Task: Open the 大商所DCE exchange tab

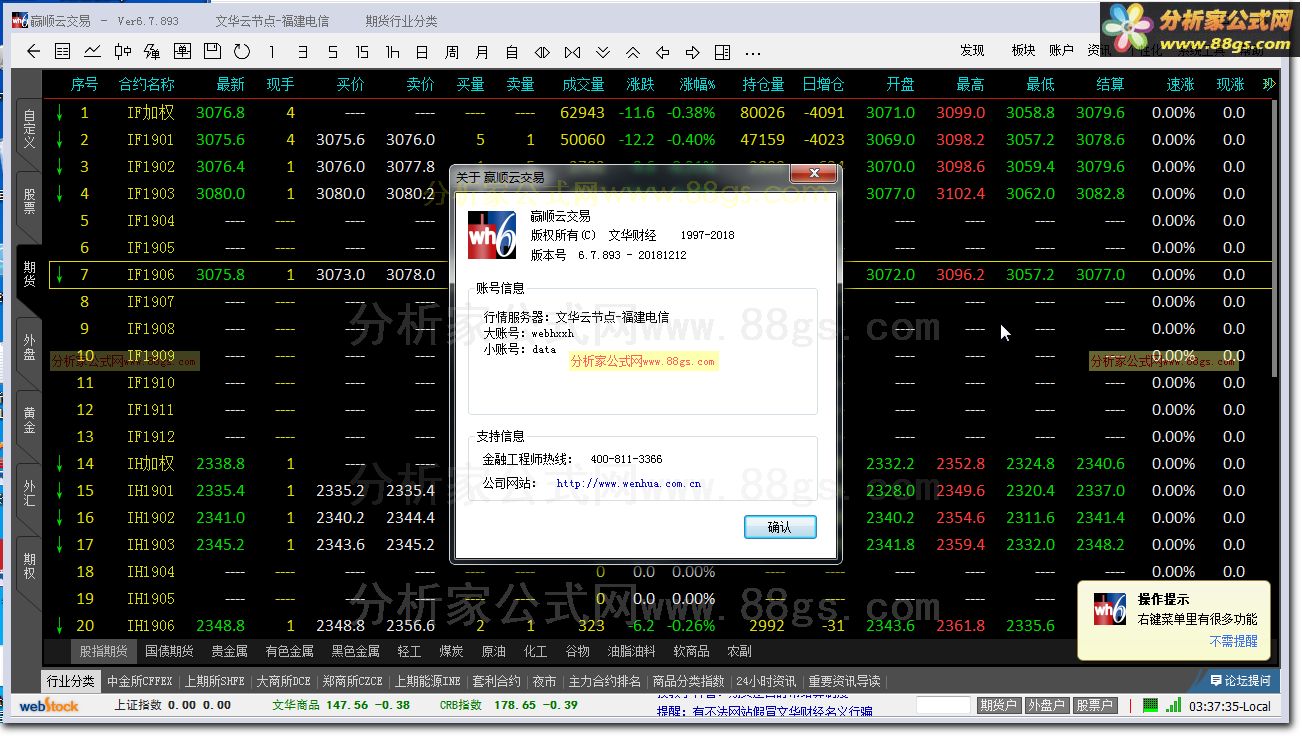Action: 283,681
